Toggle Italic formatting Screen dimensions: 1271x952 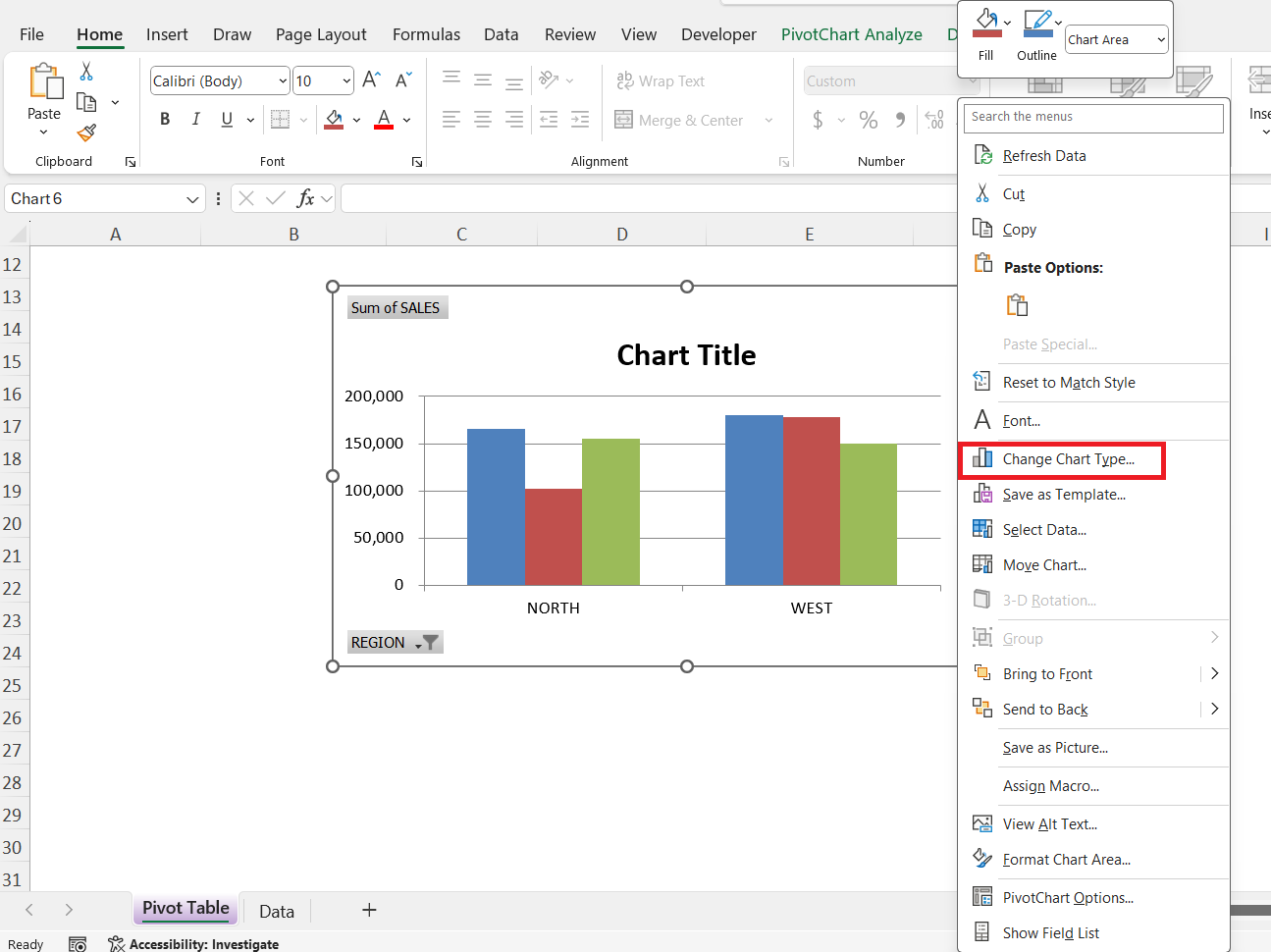[196, 120]
